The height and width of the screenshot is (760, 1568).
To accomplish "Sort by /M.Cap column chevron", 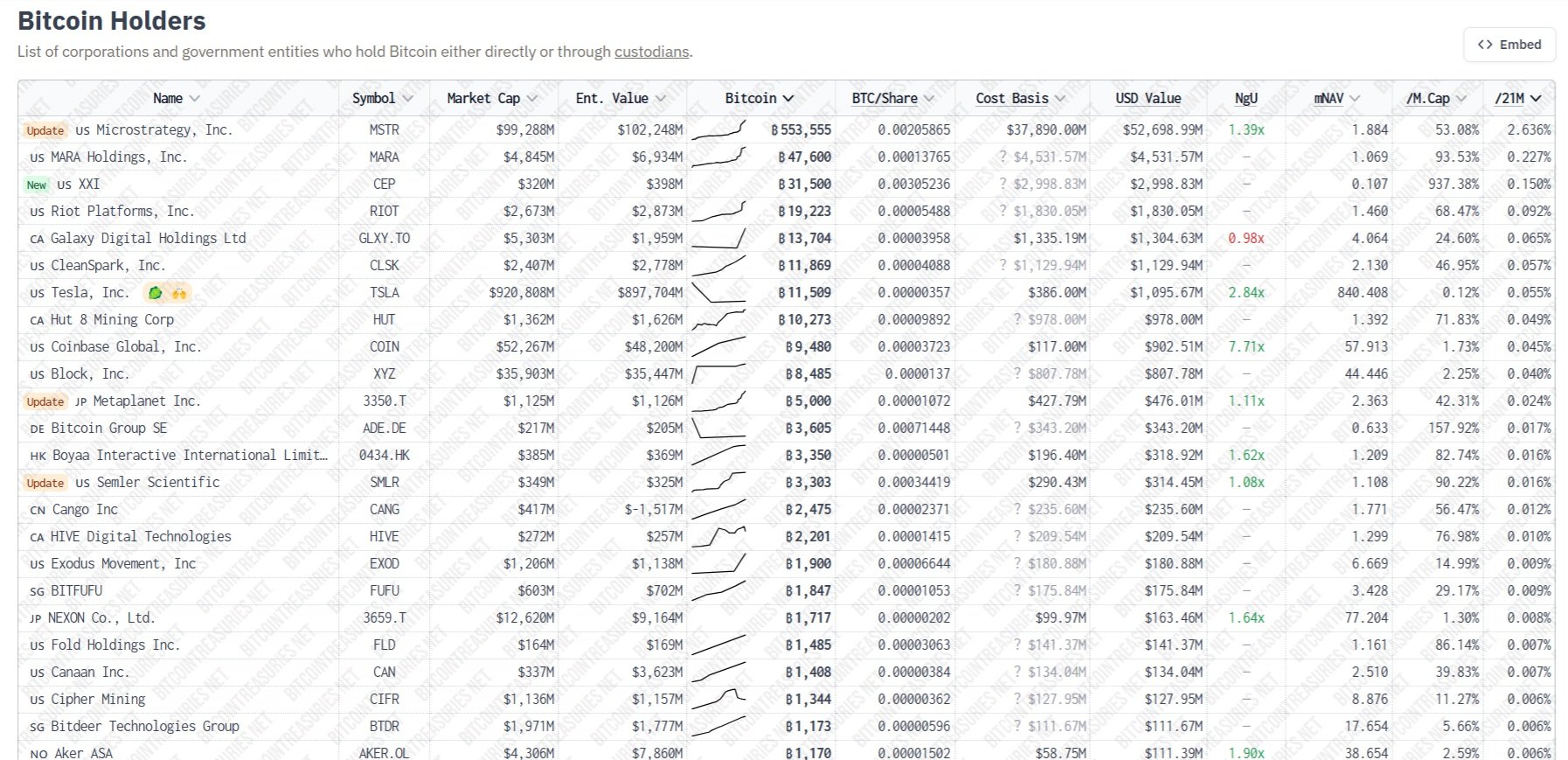I will [x=1460, y=98].
